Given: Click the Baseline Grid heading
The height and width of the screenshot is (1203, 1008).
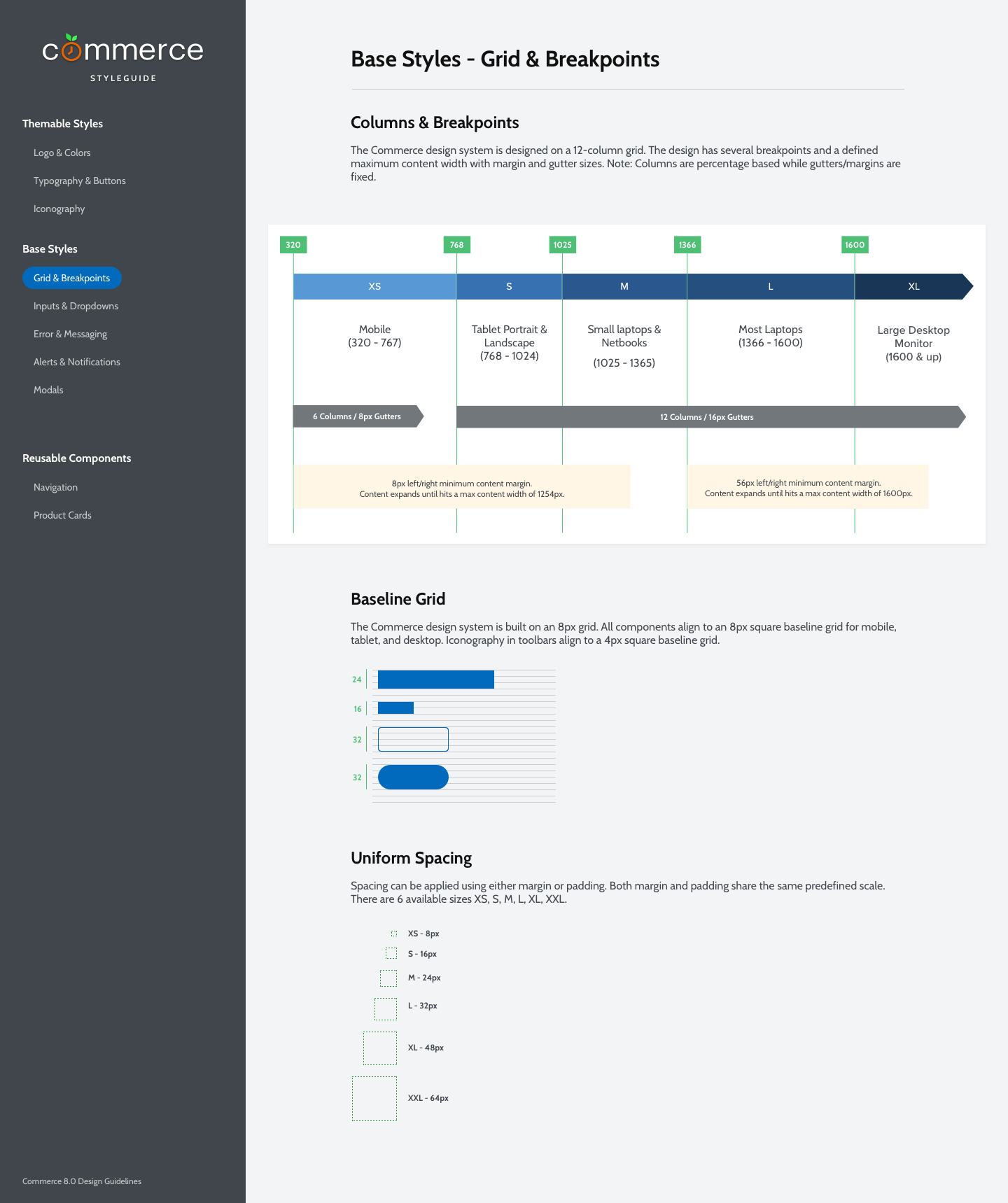Looking at the screenshot, I should 398,599.
